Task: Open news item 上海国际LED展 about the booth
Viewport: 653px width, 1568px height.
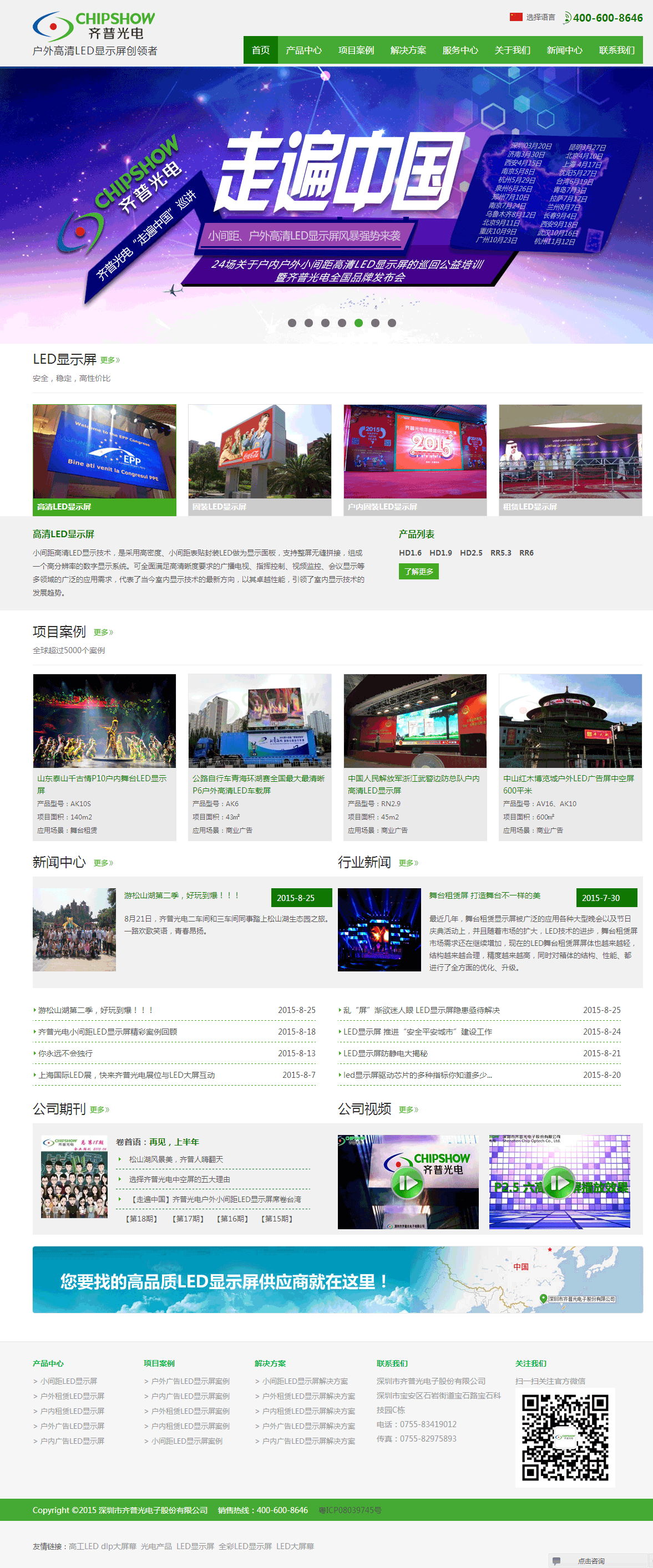Action: click(126, 1076)
